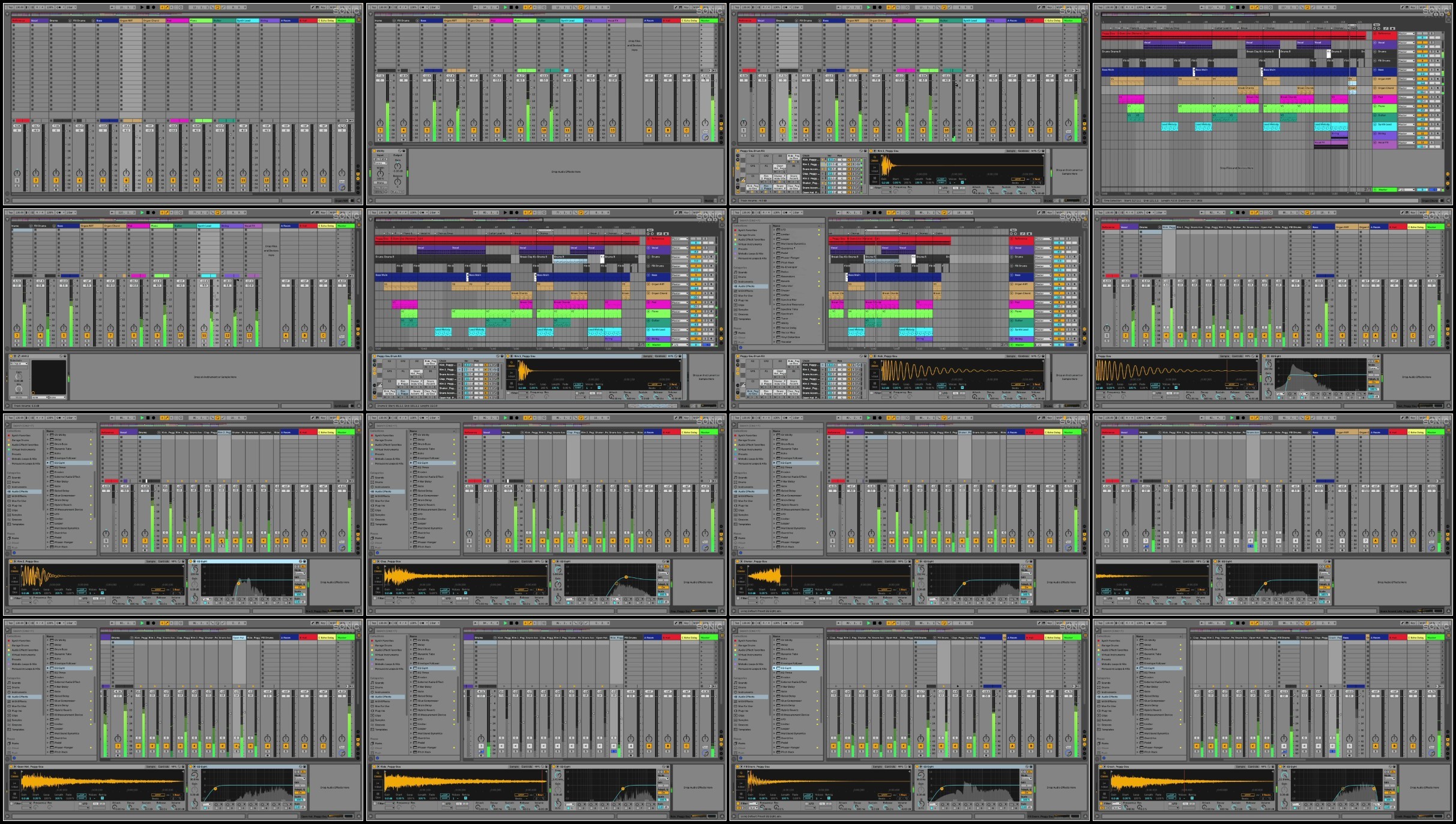
Task: Click the loop switch icon in top-left frame
Action: [217, 7]
